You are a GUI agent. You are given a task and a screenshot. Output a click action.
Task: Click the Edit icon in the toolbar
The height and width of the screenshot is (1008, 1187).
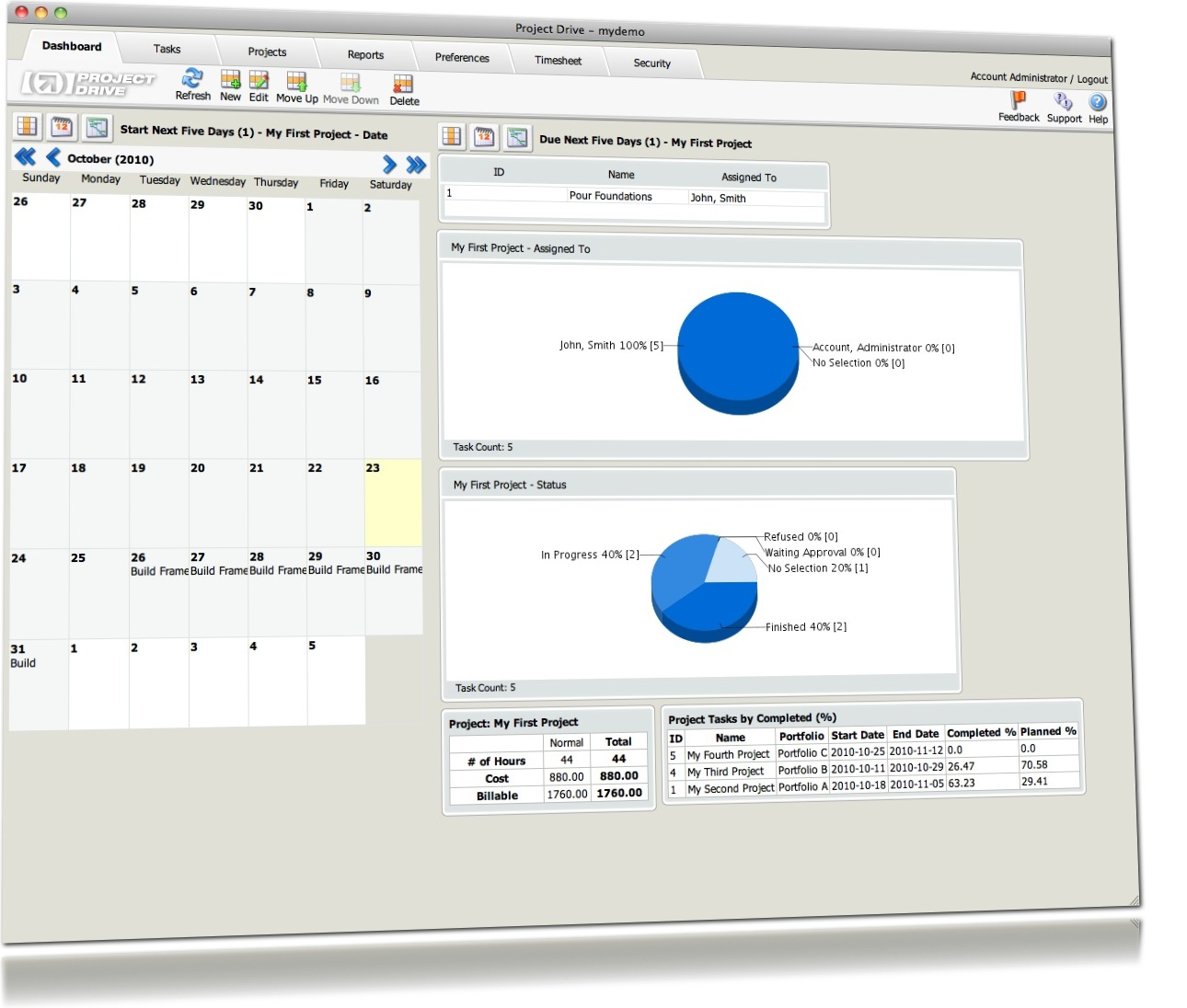click(259, 85)
